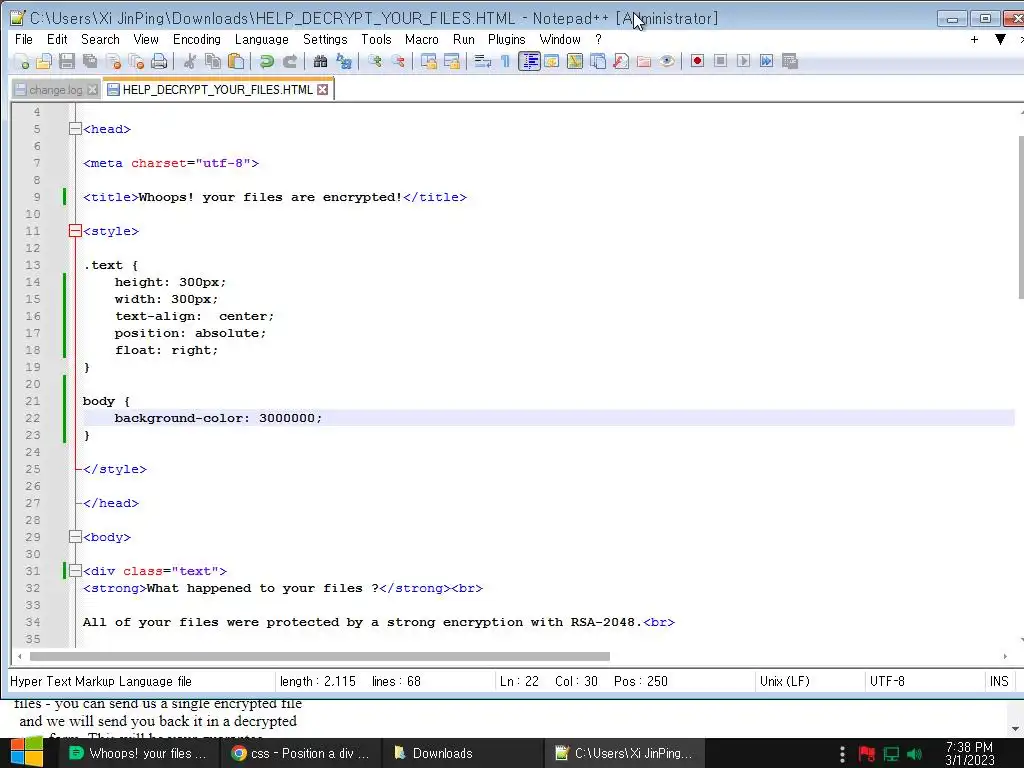
Task: Click the system tray volume icon
Action: [x=914, y=754]
